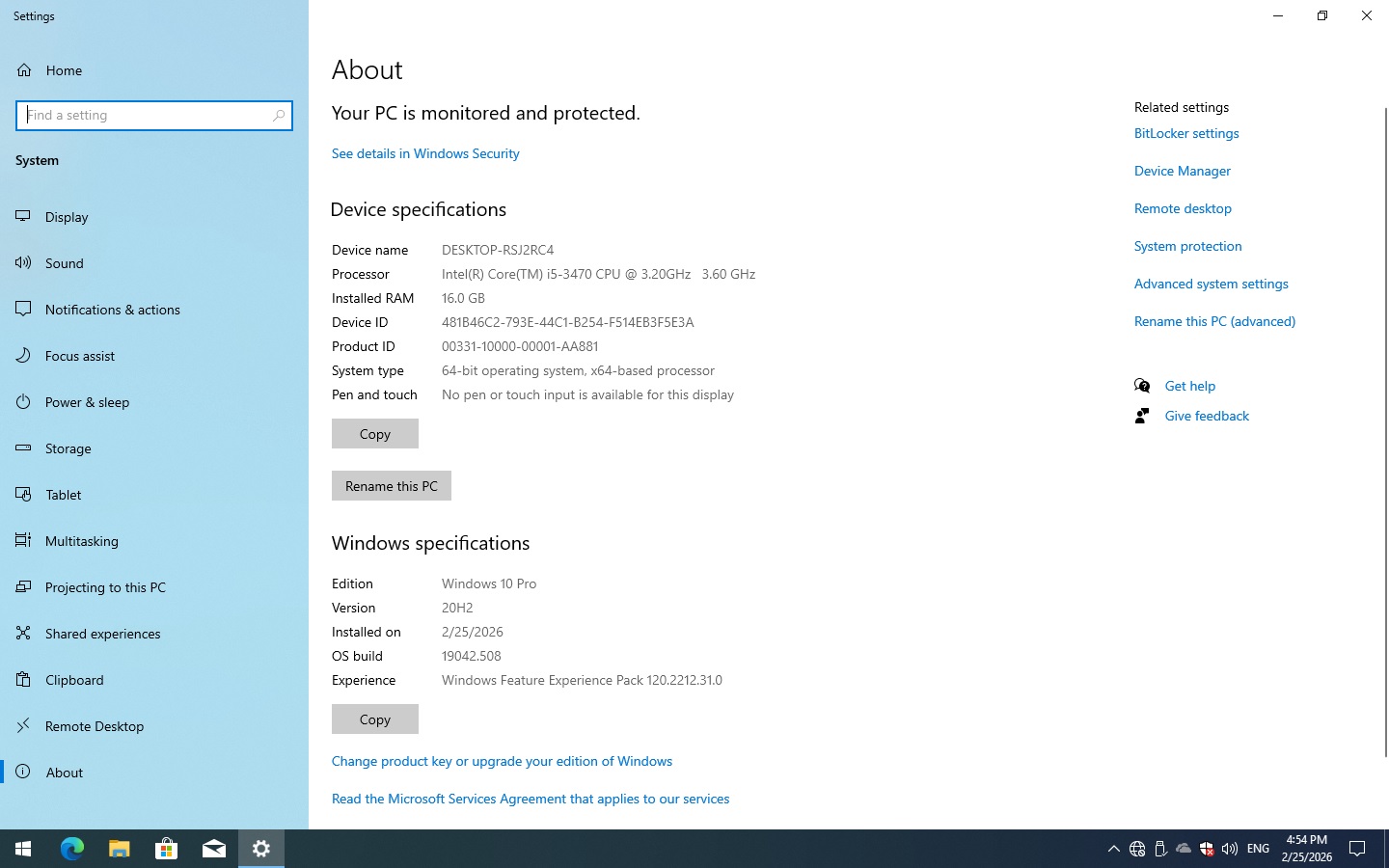Click the Installed RAM value 16.0 GB
The image size is (1389, 868).
point(463,298)
